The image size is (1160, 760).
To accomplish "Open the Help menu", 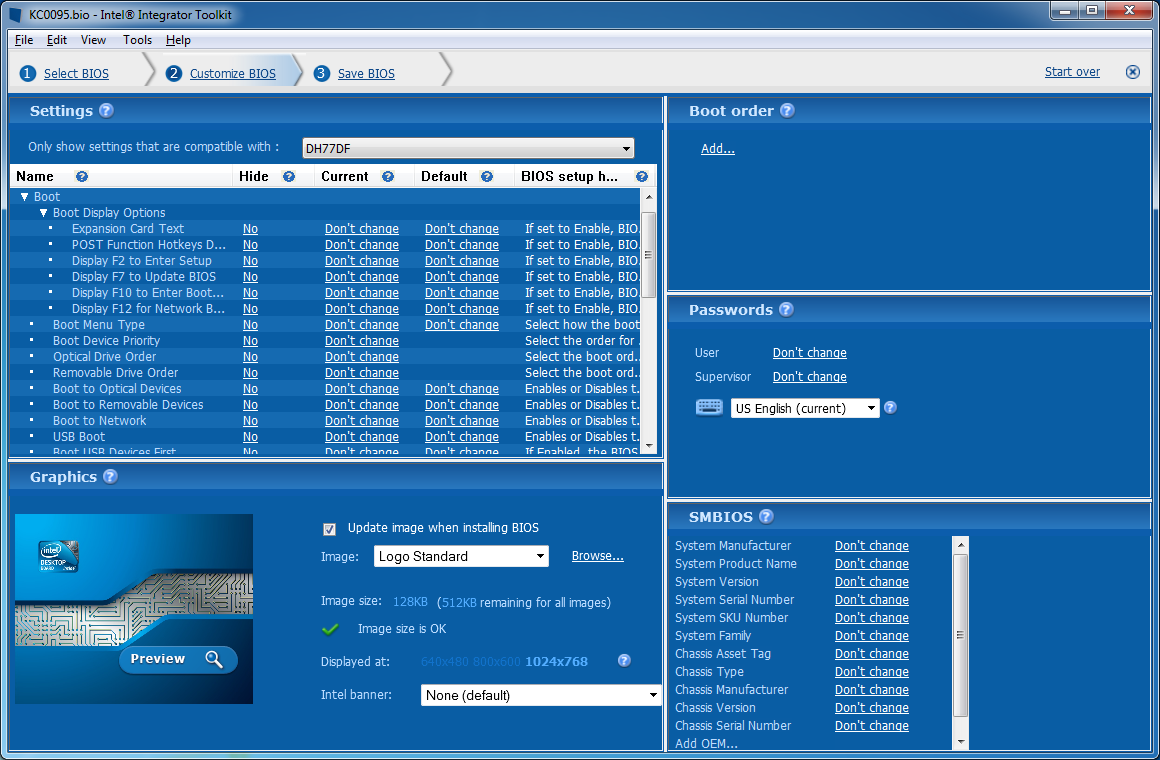I will 178,40.
